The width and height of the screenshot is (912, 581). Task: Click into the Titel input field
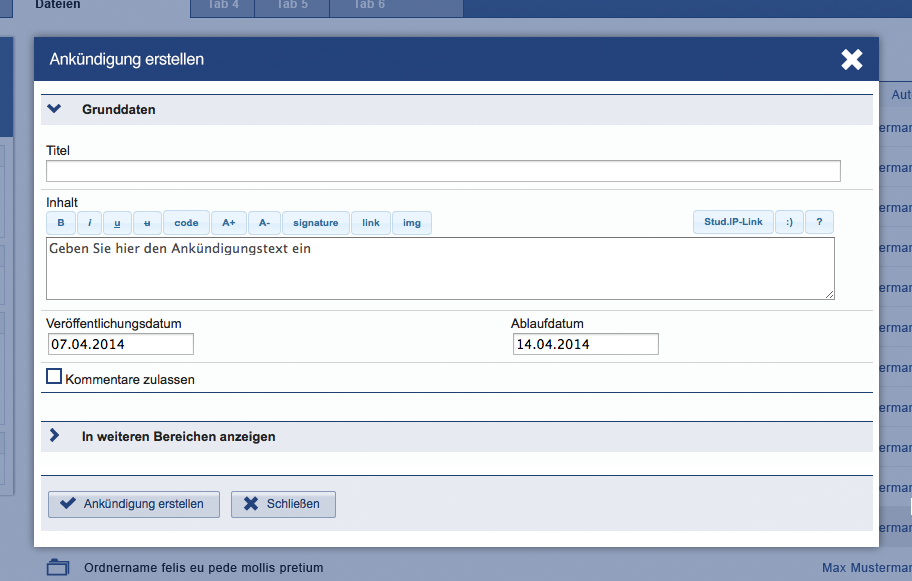pyautogui.click(x=443, y=171)
